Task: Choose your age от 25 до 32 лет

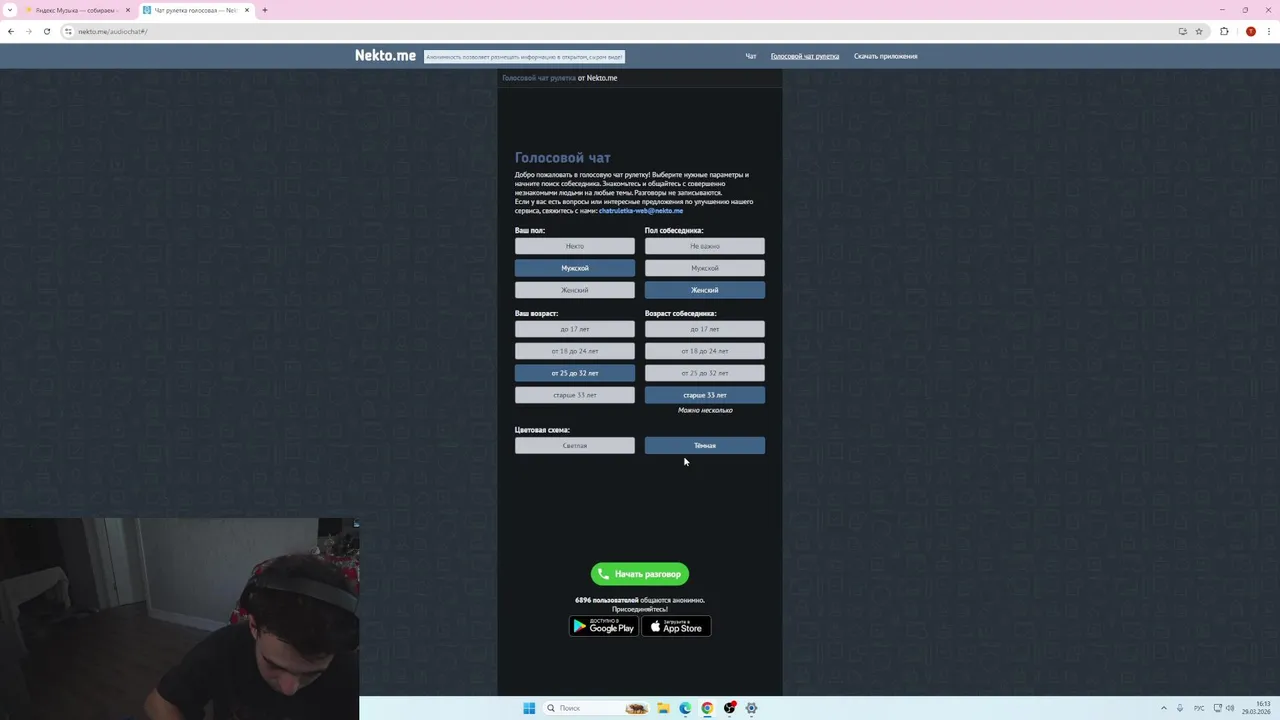Action: pyautogui.click(x=575, y=373)
